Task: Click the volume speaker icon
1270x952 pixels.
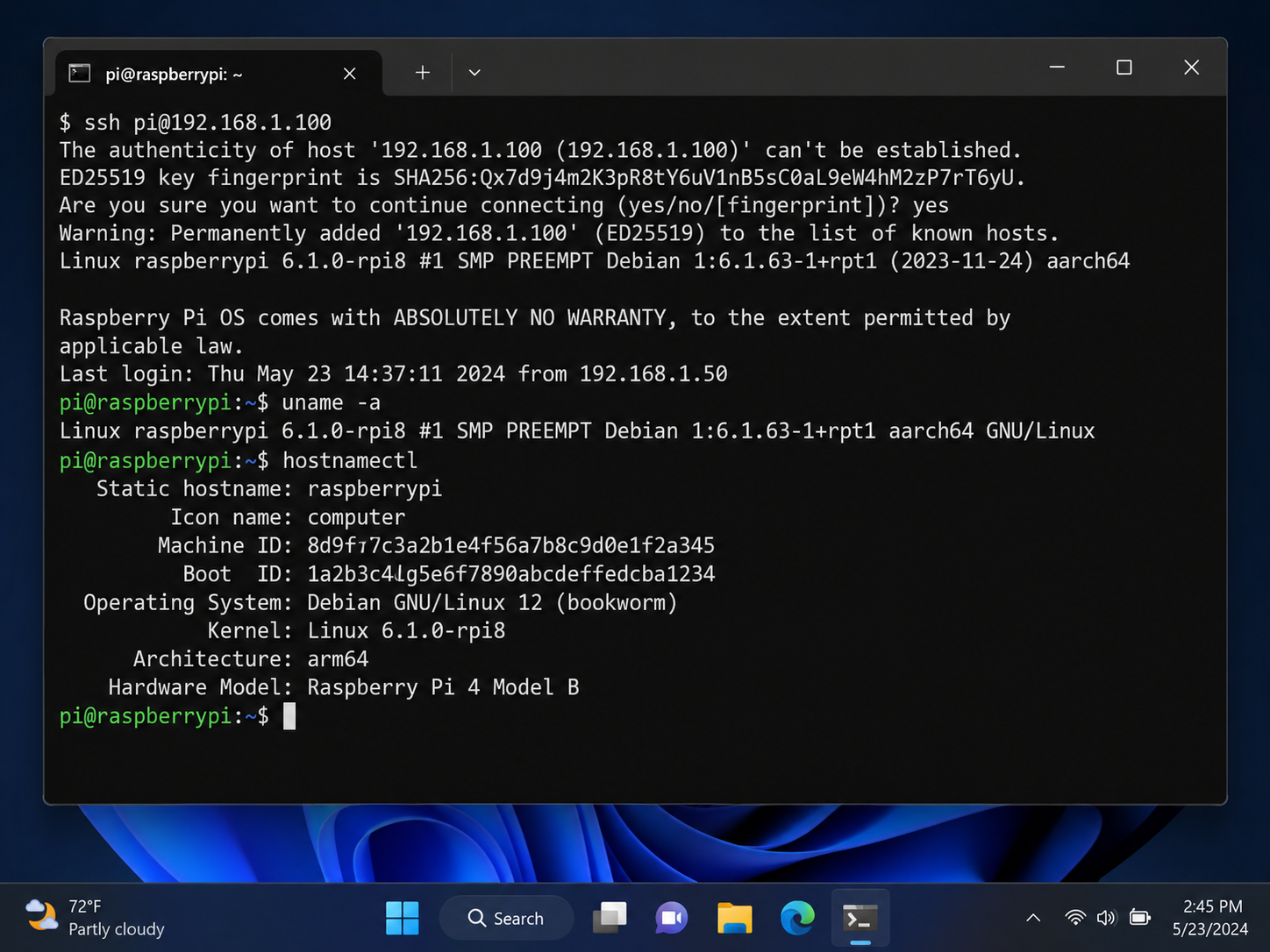Action: tap(1107, 918)
